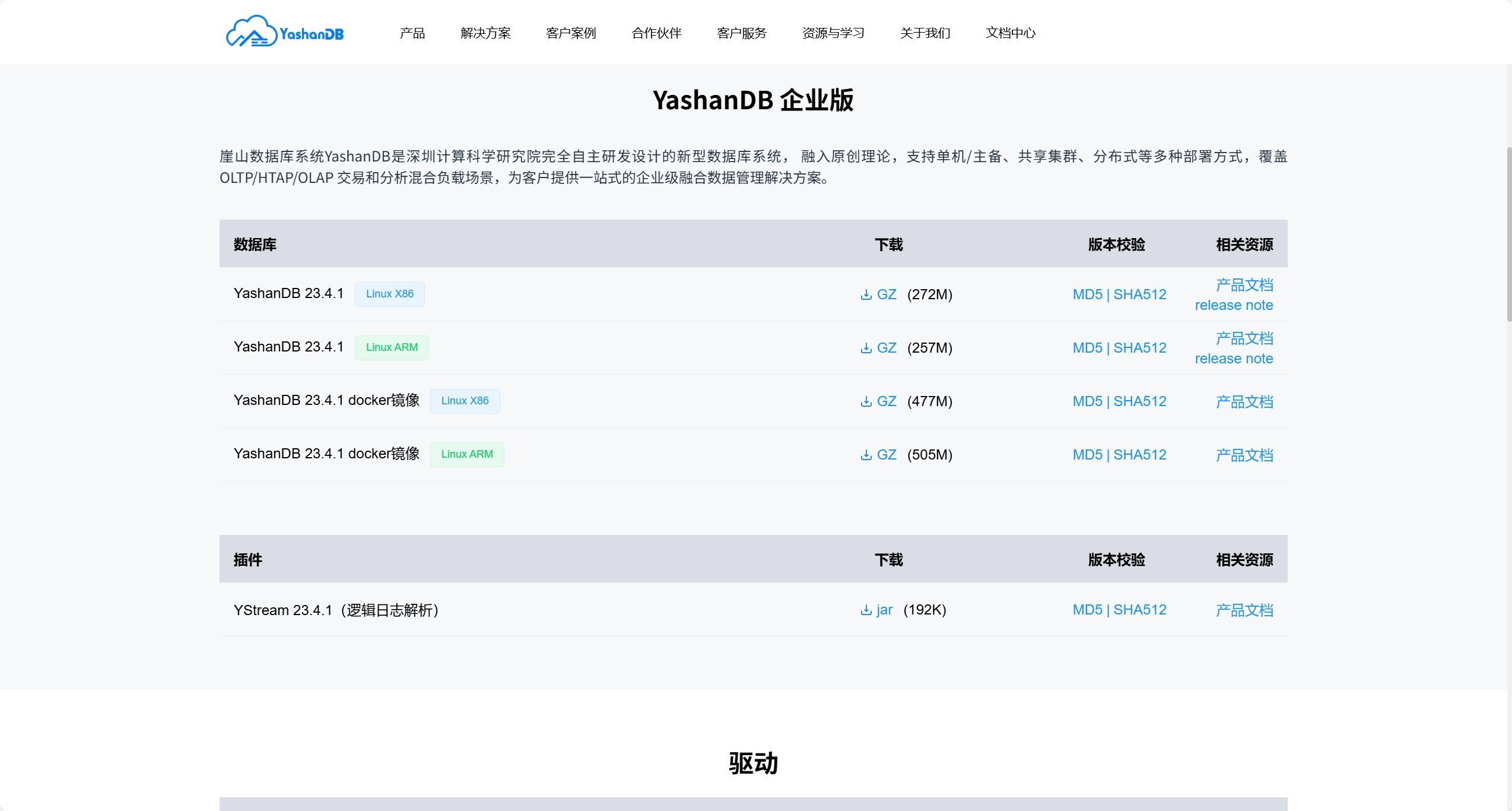Click Linux X86 tag beside YashanDB 23.4.1
The width and height of the screenshot is (1512, 811).
click(390, 294)
